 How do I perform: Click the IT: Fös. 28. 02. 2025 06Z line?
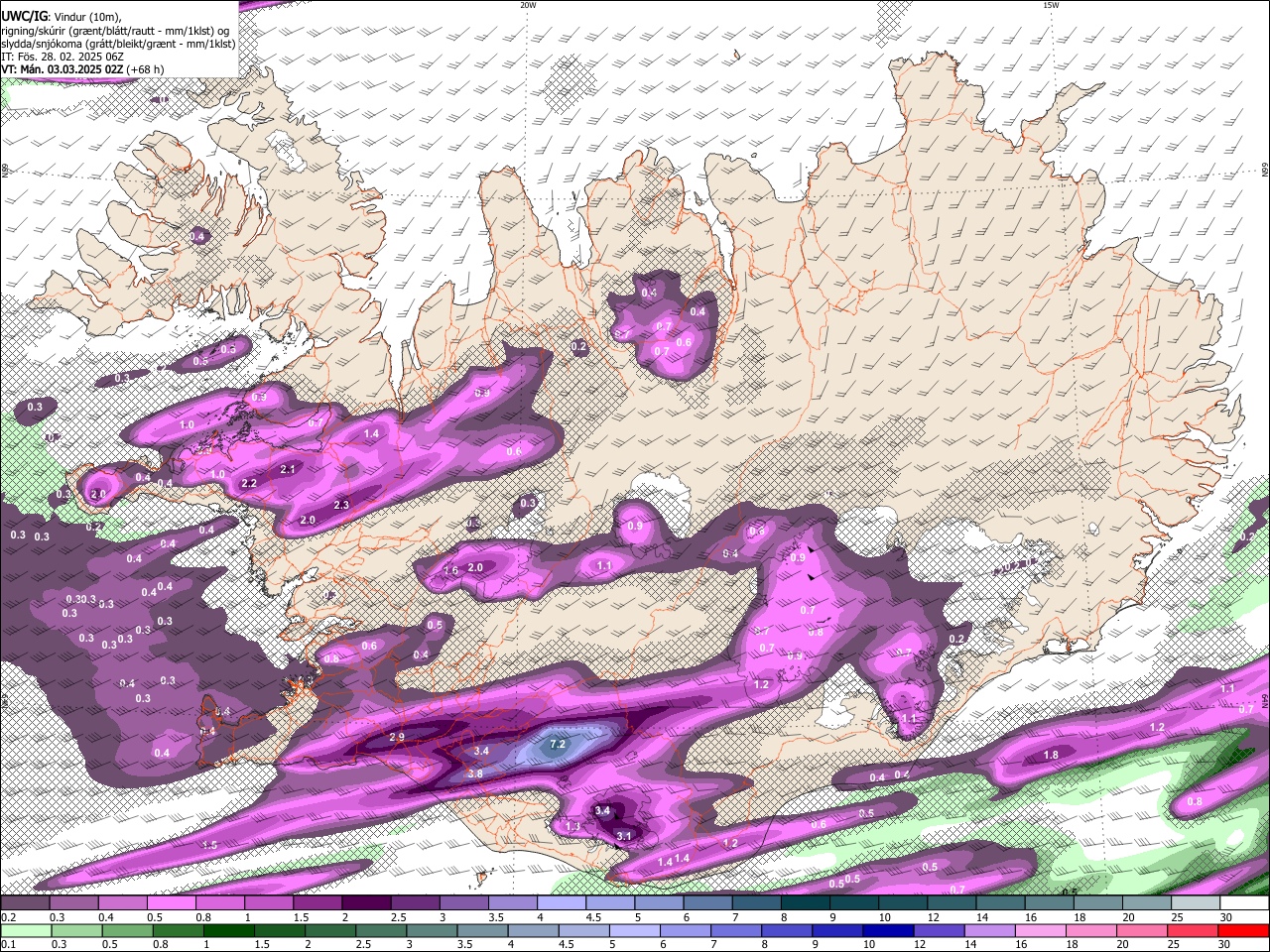pos(63,57)
